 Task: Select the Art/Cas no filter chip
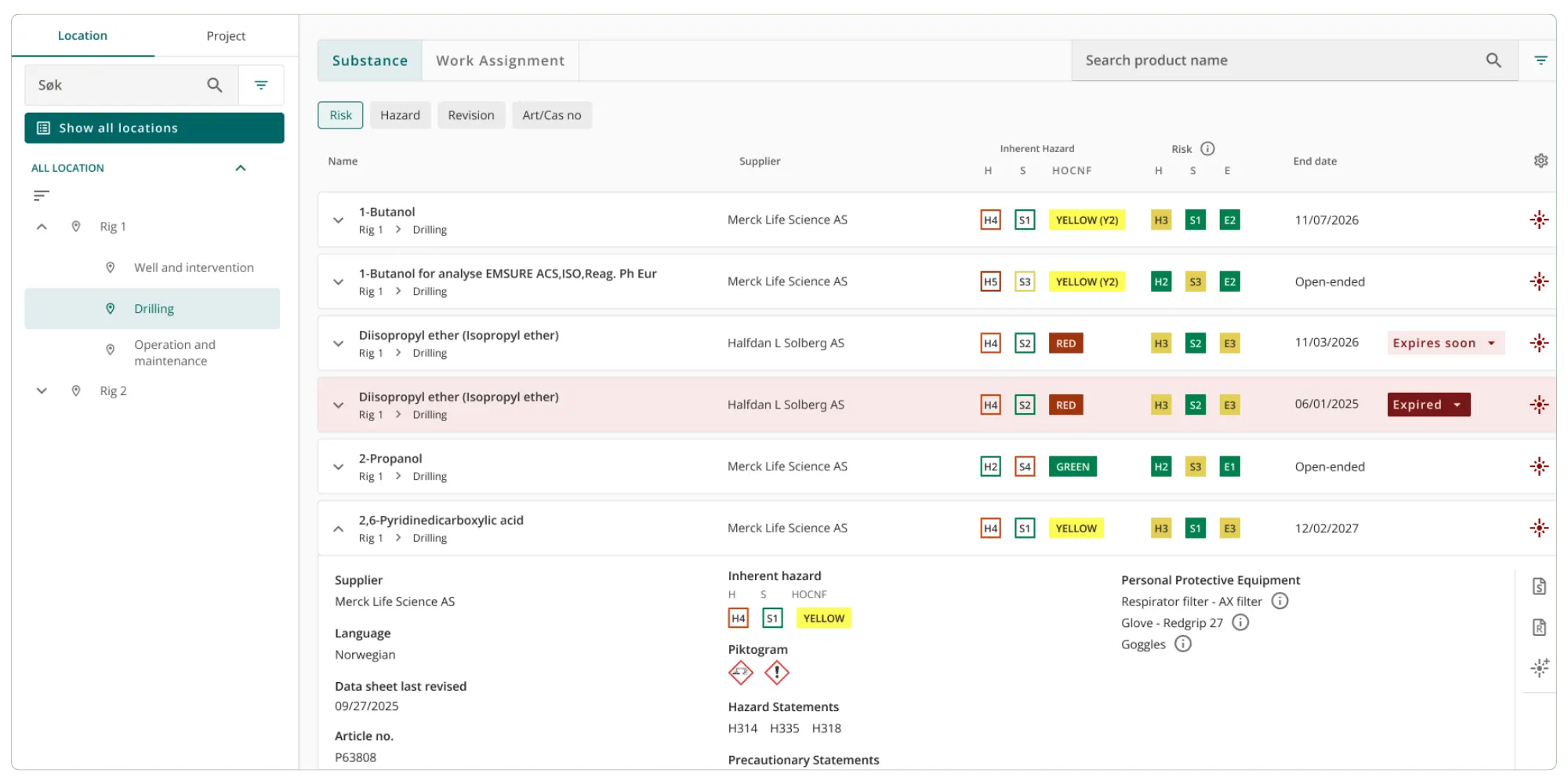click(x=552, y=115)
